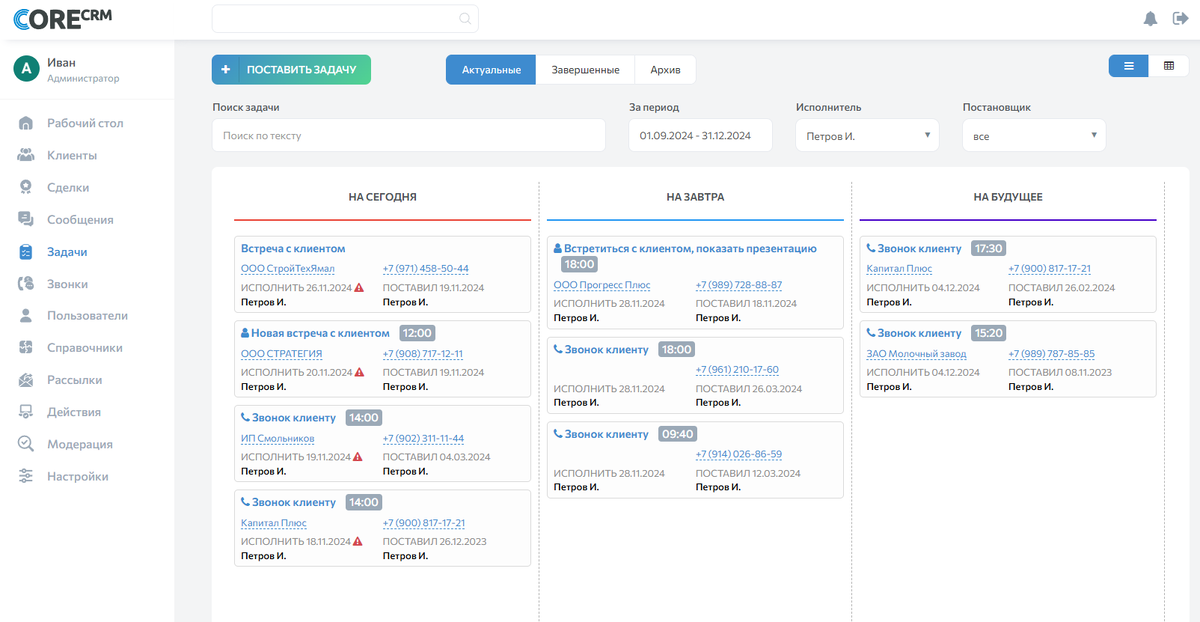Open the Встреча с клиентом task
1200x622 pixels.
coord(293,248)
